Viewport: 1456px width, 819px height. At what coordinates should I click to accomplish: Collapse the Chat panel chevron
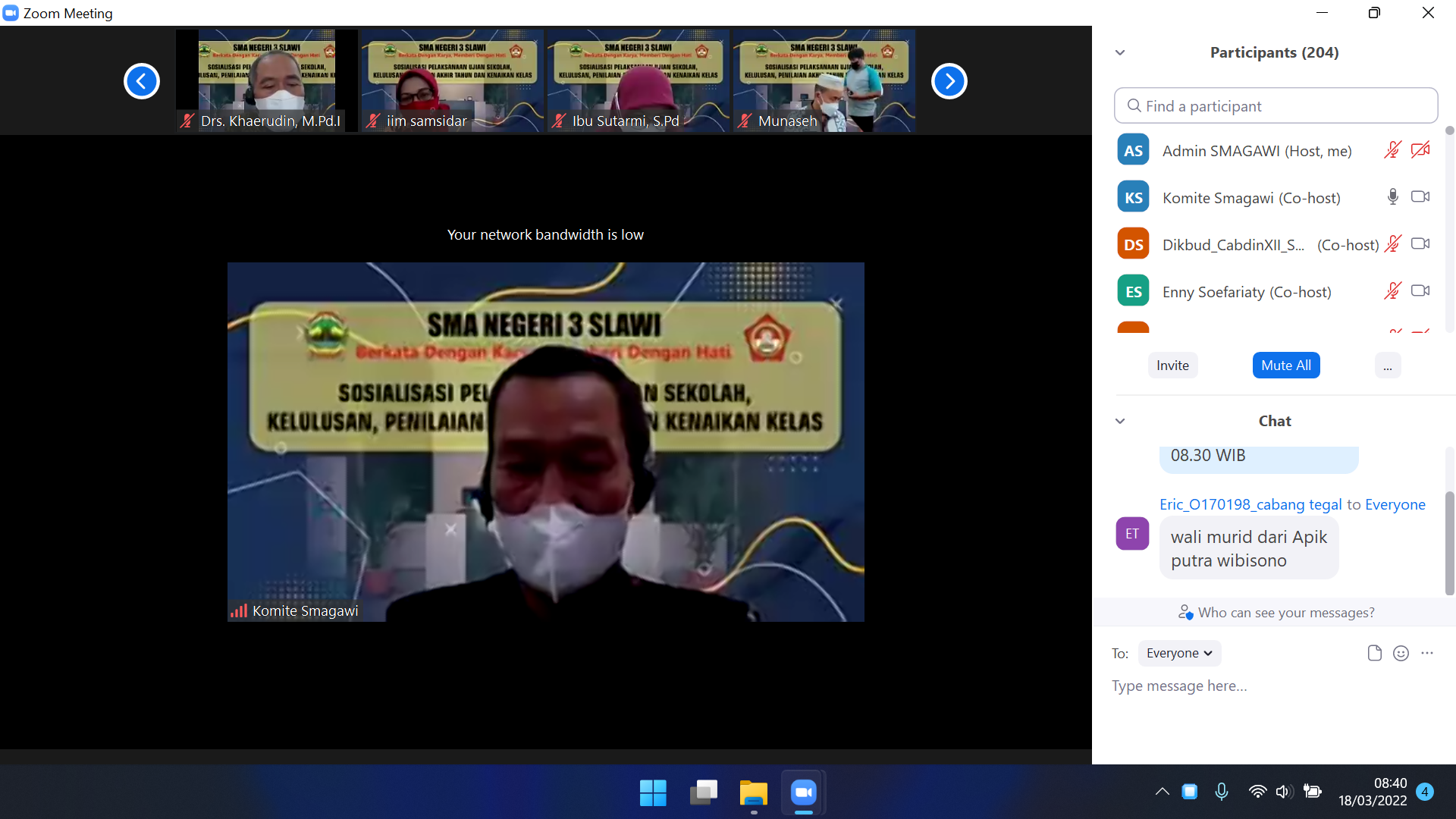1120,421
